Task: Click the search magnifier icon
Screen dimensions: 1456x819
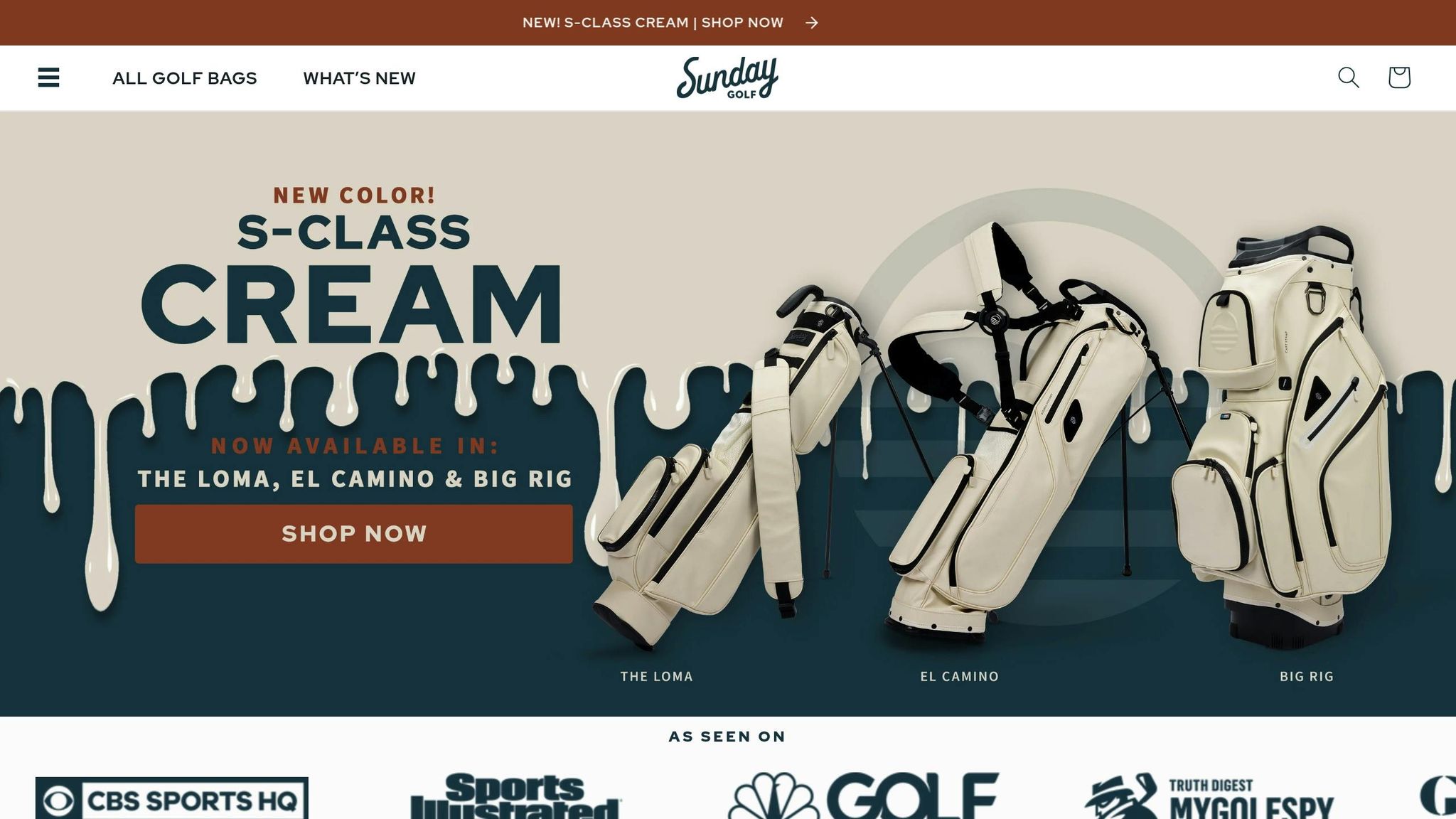Action: point(1348,77)
